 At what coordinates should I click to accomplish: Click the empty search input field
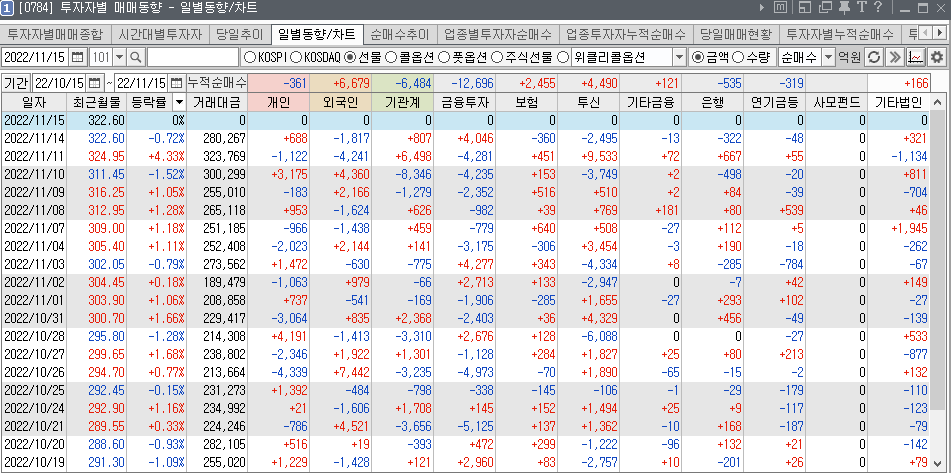192,57
